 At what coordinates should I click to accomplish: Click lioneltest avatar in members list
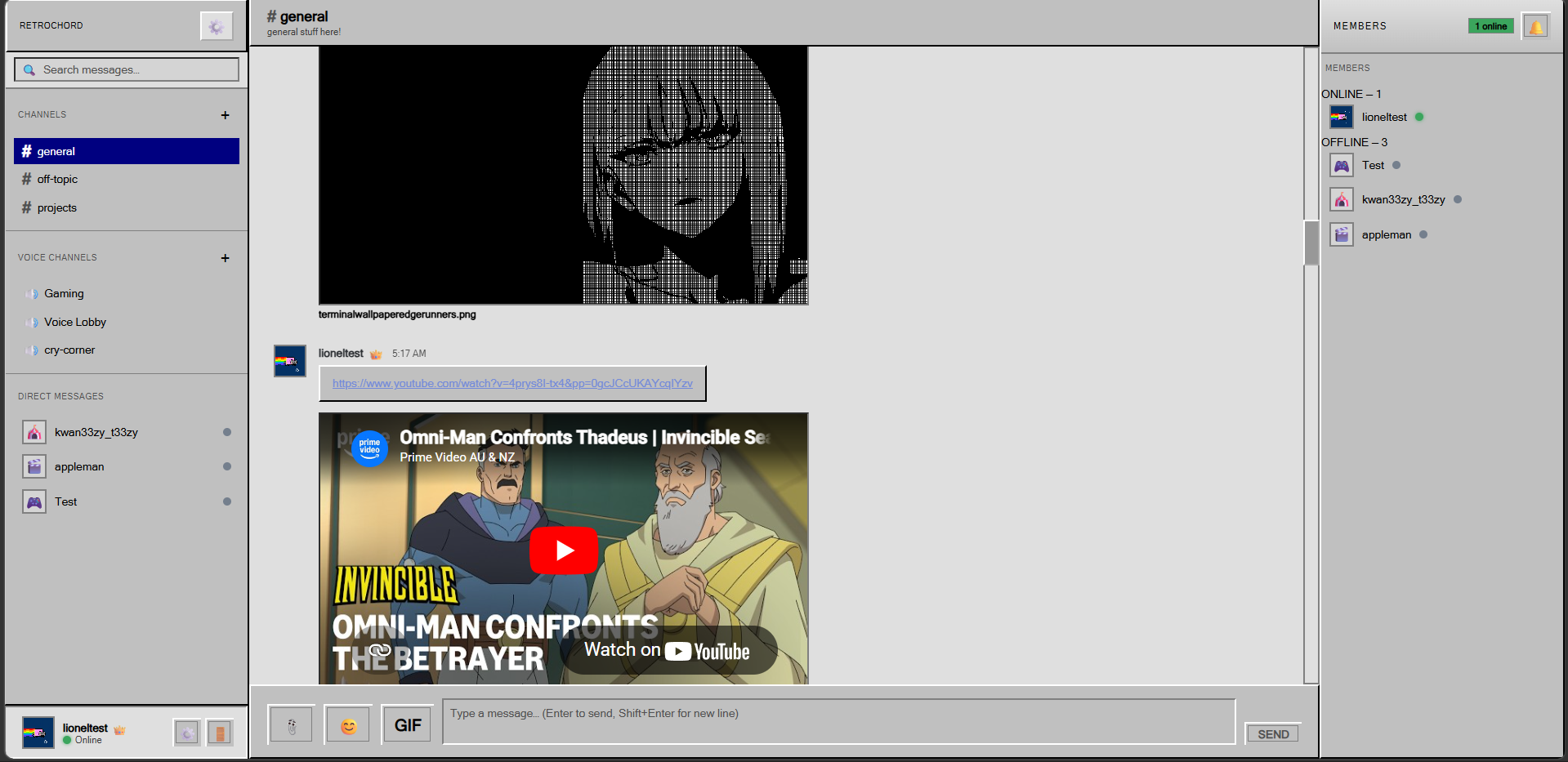pyautogui.click(x=1342, y=117)
